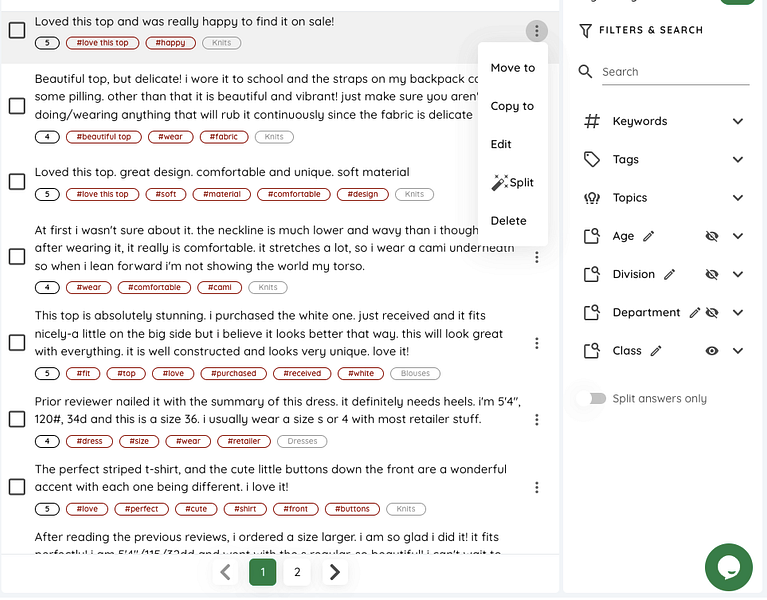Click the next page arrow button
This screenshot has height=600, width=767.
[335, 572]
